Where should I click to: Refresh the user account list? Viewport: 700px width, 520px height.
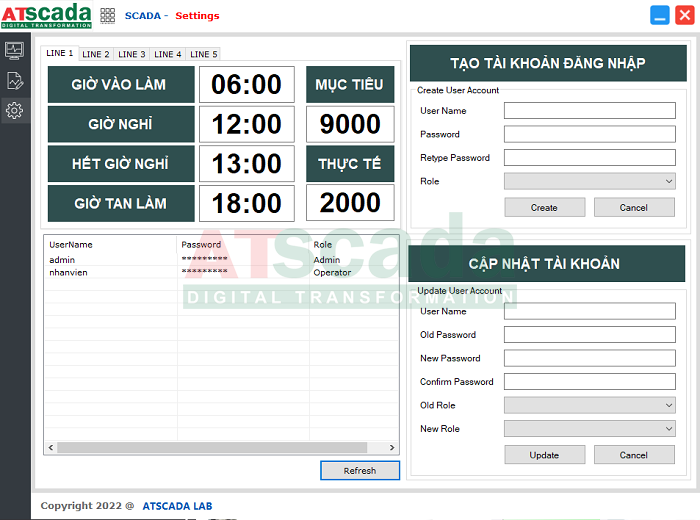point(359,471)
